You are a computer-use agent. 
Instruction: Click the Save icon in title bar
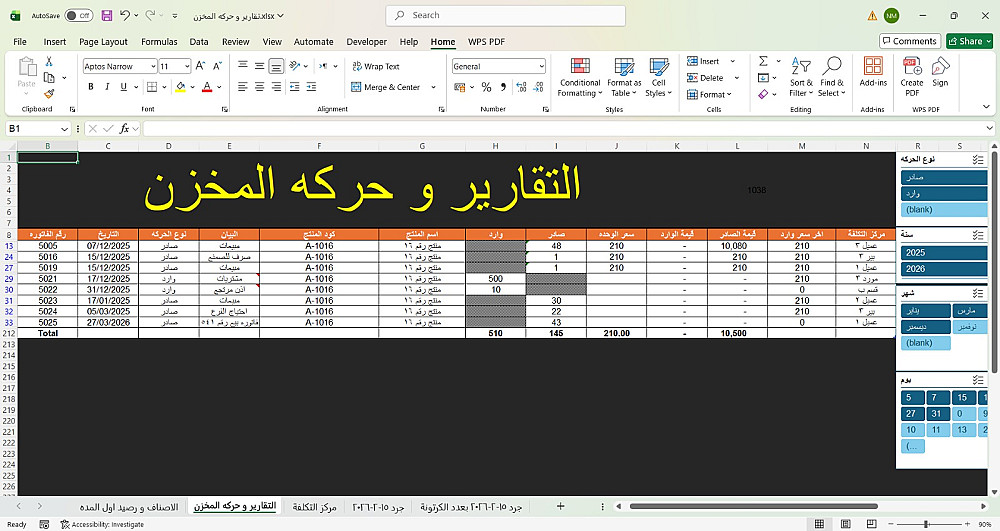point(107,15)
